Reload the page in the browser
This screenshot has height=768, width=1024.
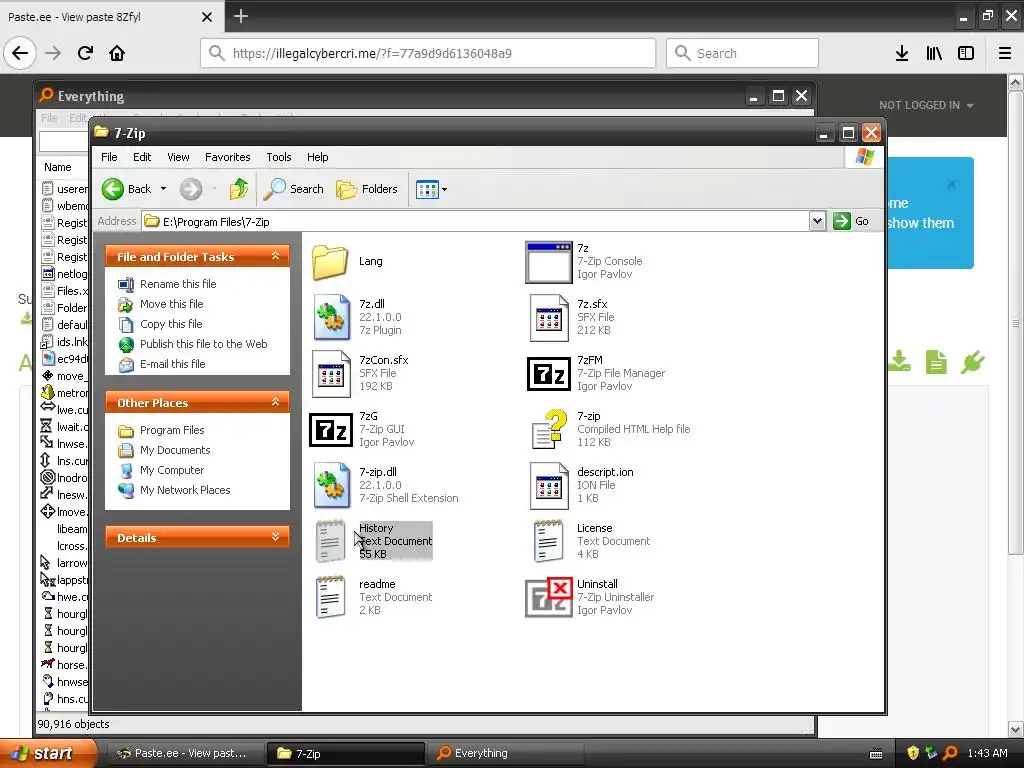point(86,53)
